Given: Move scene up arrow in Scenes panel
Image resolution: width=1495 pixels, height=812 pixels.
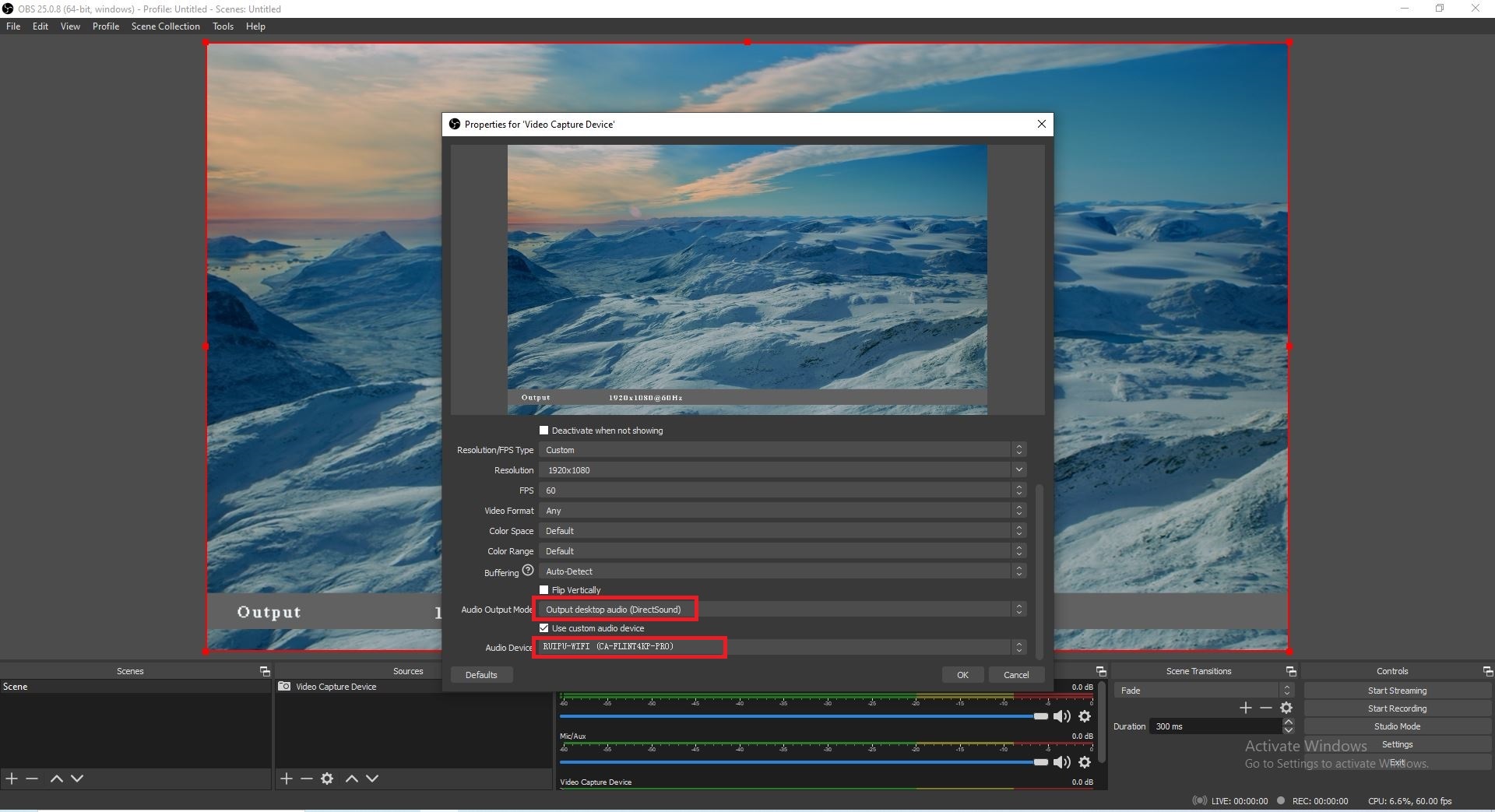Looking at the screenshot, I should click(x=57, y=779).
